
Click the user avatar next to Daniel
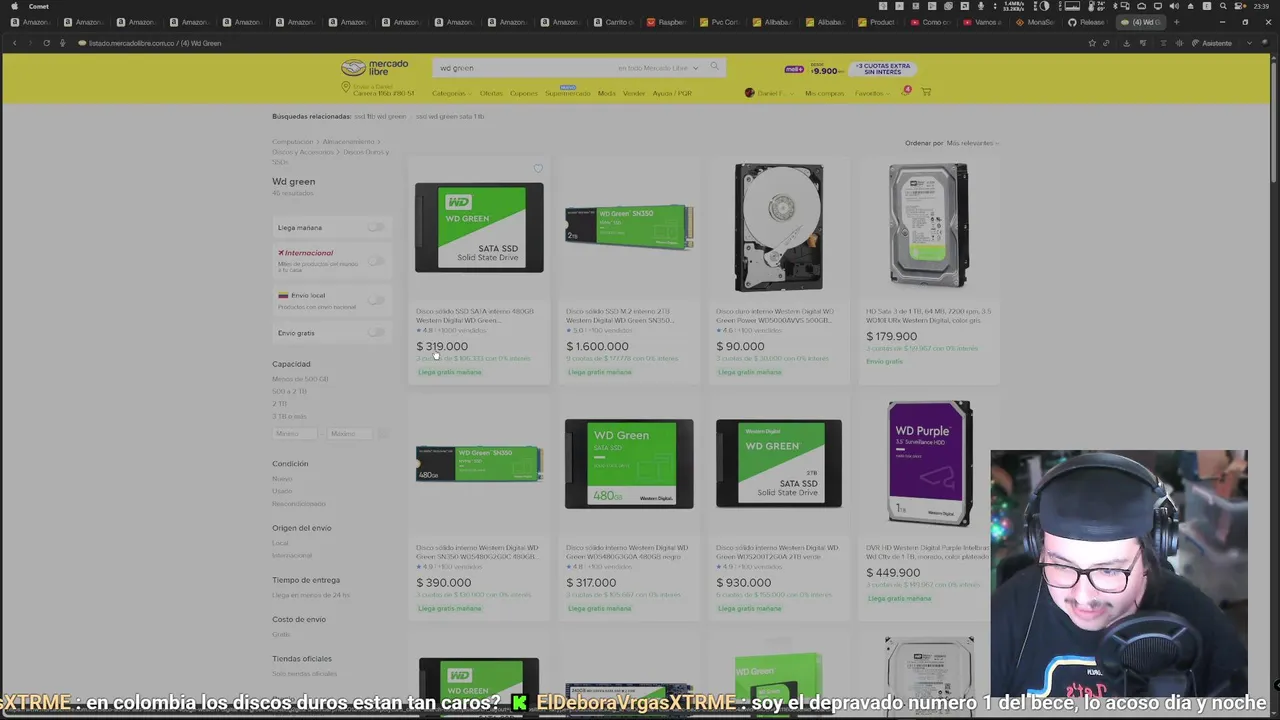[749, 93]
